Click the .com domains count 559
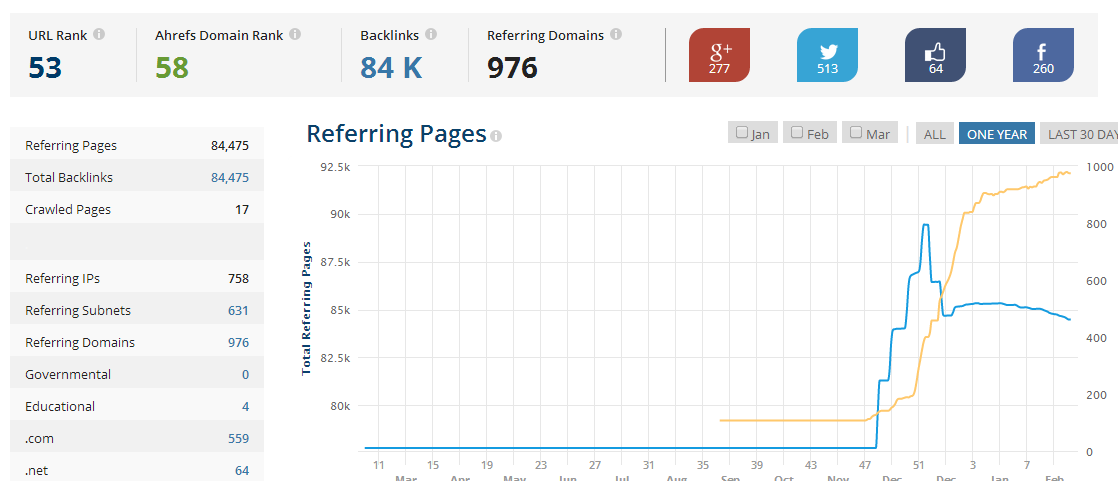 tap(238, 438)
